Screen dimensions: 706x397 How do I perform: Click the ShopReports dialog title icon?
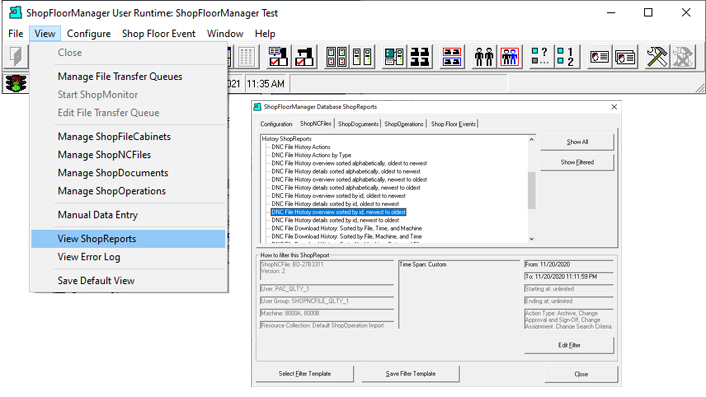pyautogui.click(x=258, y=107)
